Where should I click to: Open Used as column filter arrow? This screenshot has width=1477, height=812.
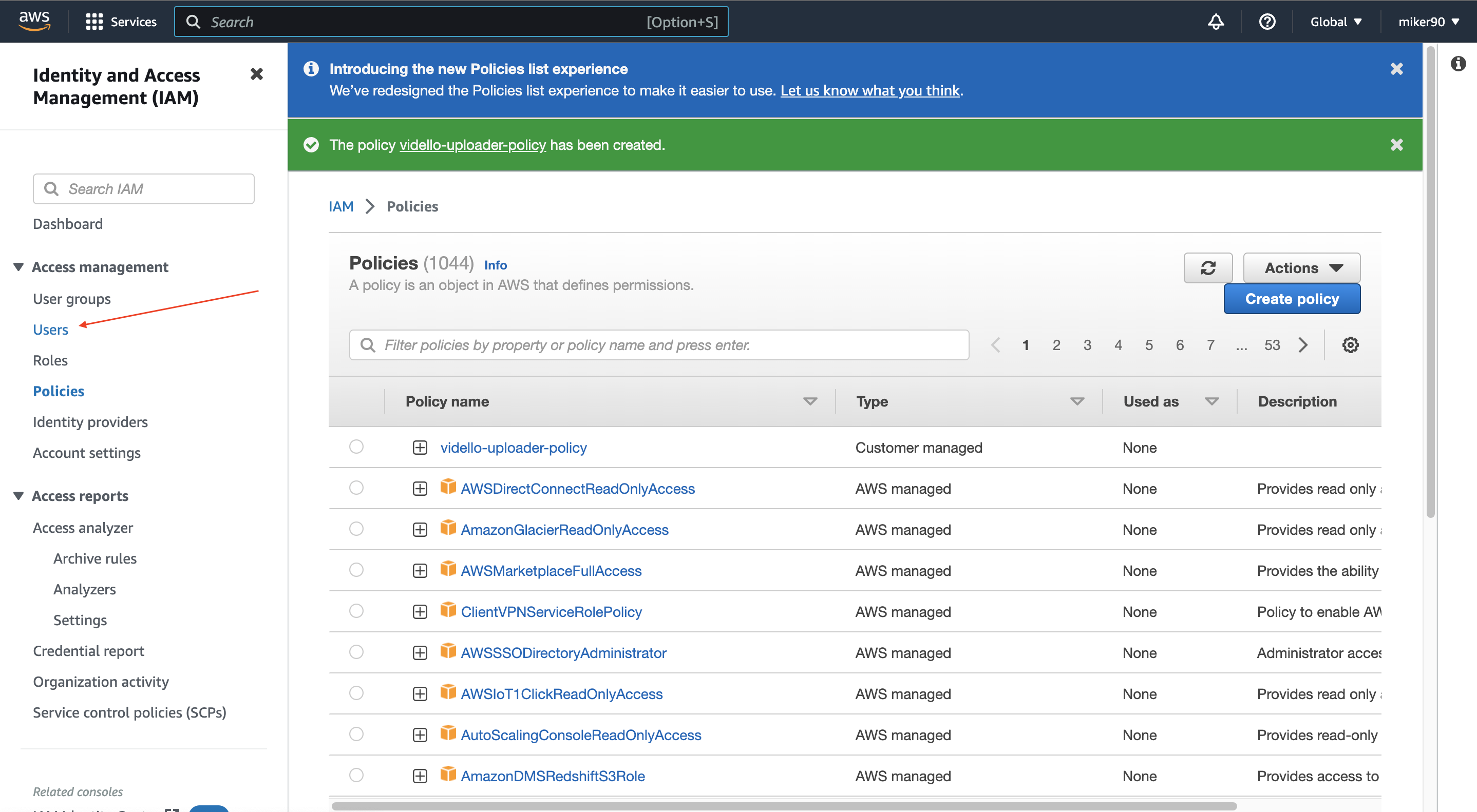pos(1211,402)
